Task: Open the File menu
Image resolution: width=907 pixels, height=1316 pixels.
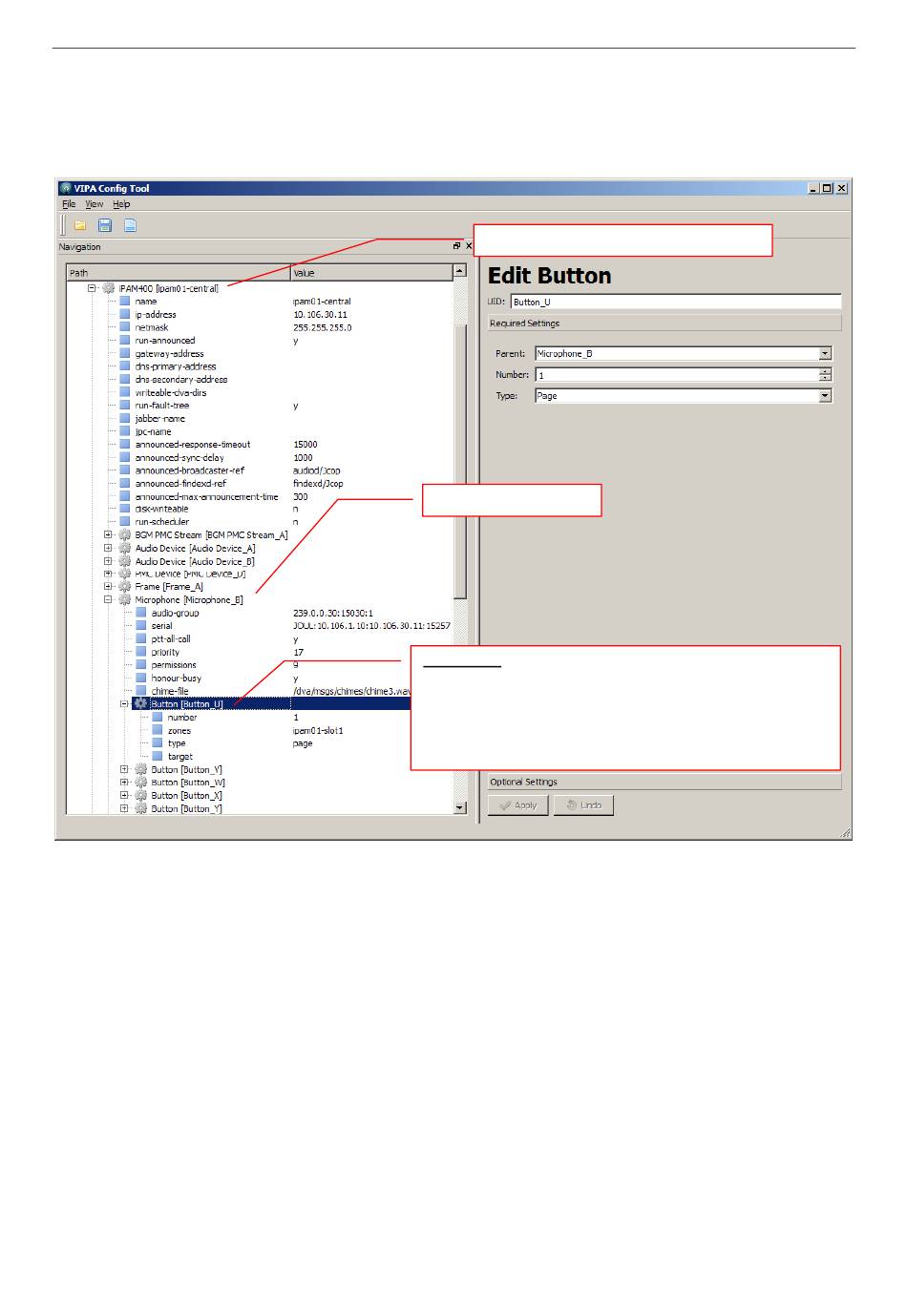Action: pos(69,204)
